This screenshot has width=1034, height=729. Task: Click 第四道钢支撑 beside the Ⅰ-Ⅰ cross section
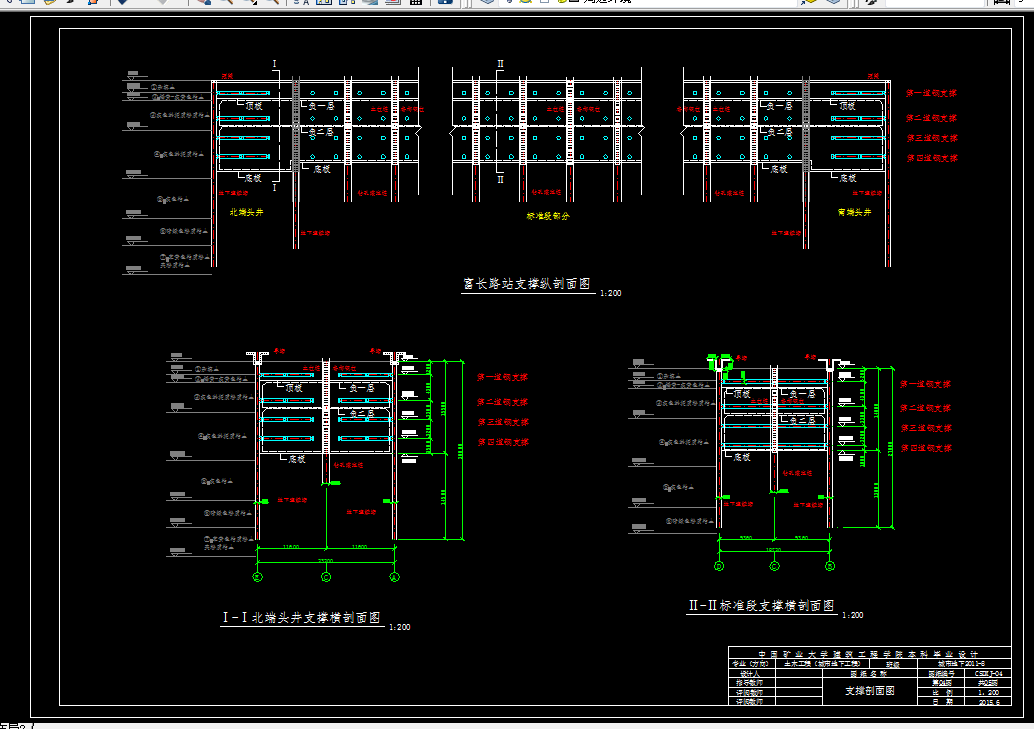pyautogui.click(x=503, y=442)
